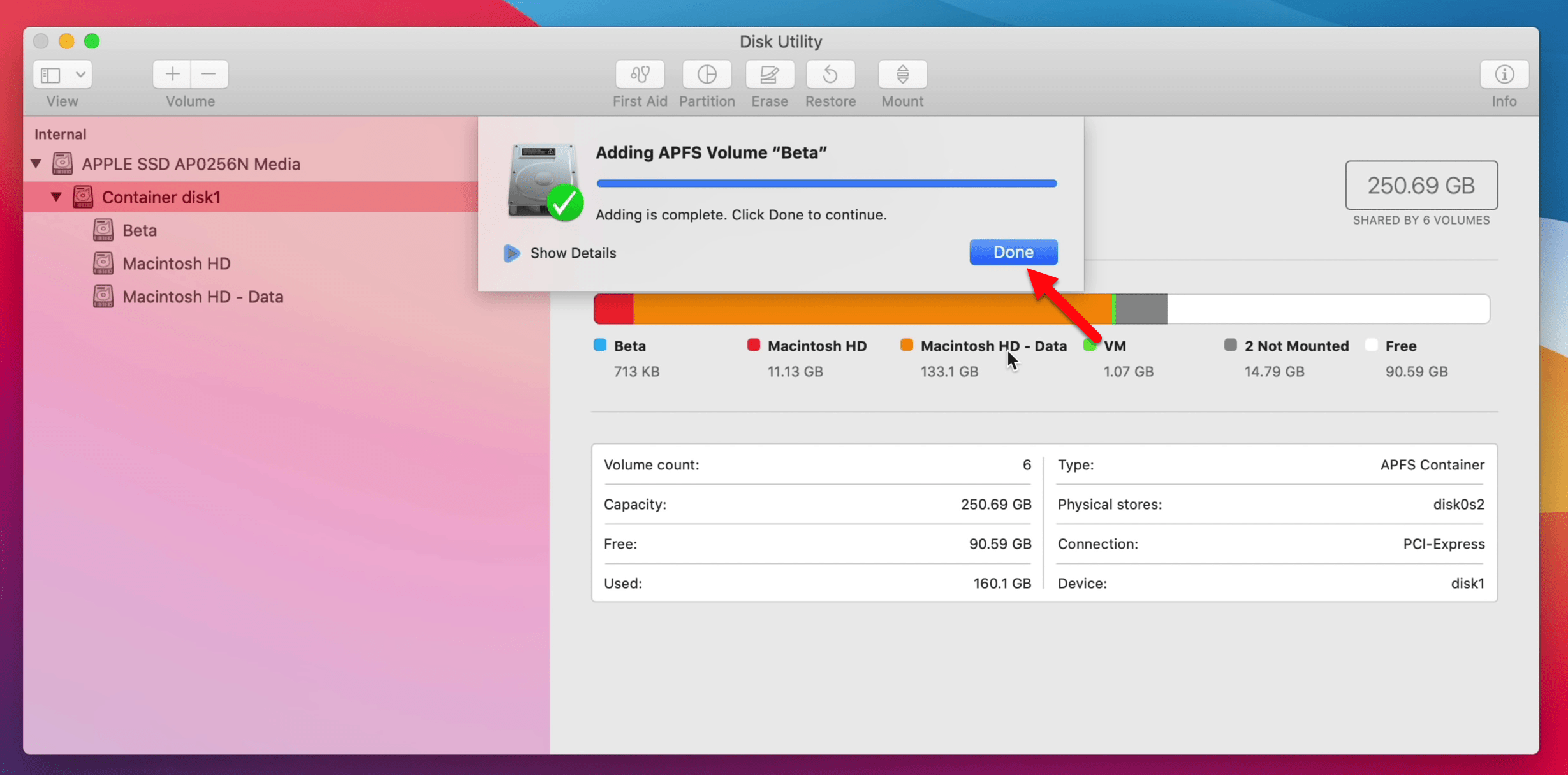
Task: Open the View dropdown chevron
Action: 80,75
